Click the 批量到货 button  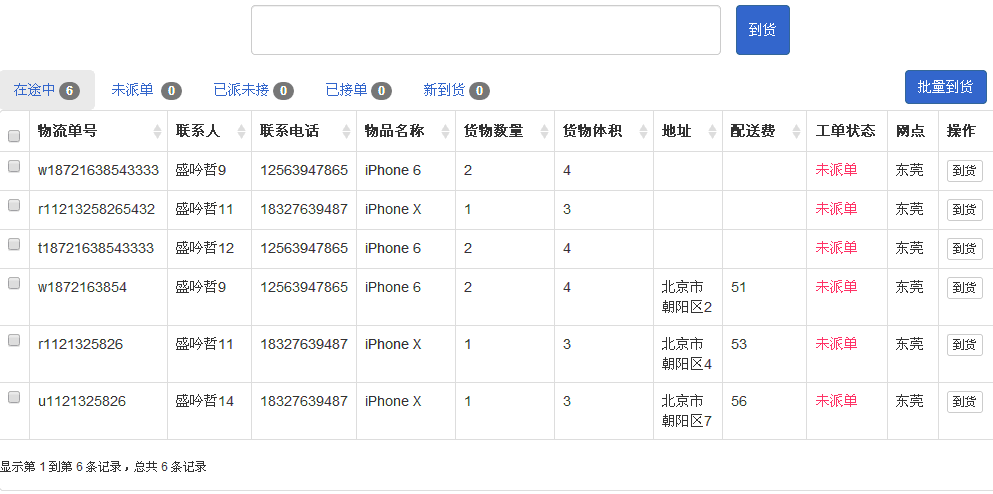coord(946,87)
